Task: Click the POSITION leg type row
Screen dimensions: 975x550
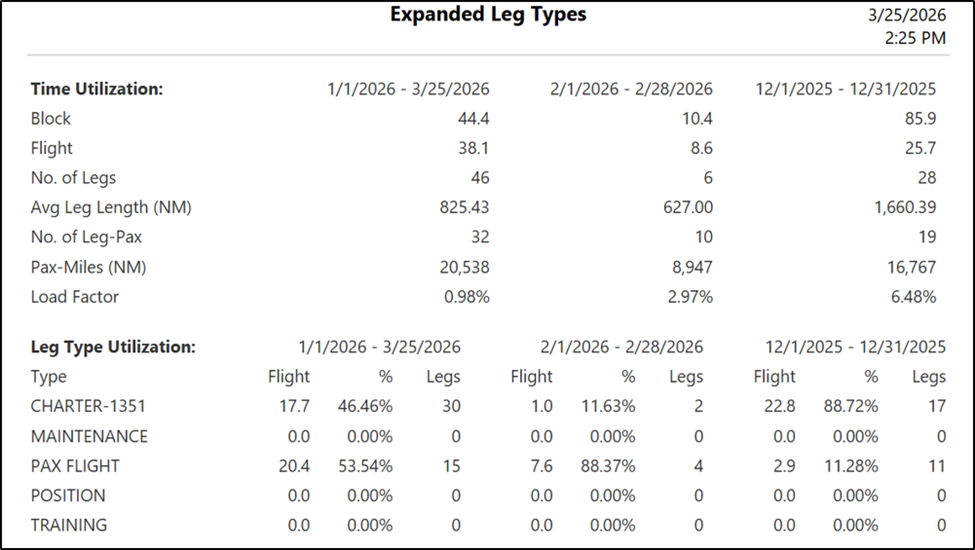Action: click(68, 496)
